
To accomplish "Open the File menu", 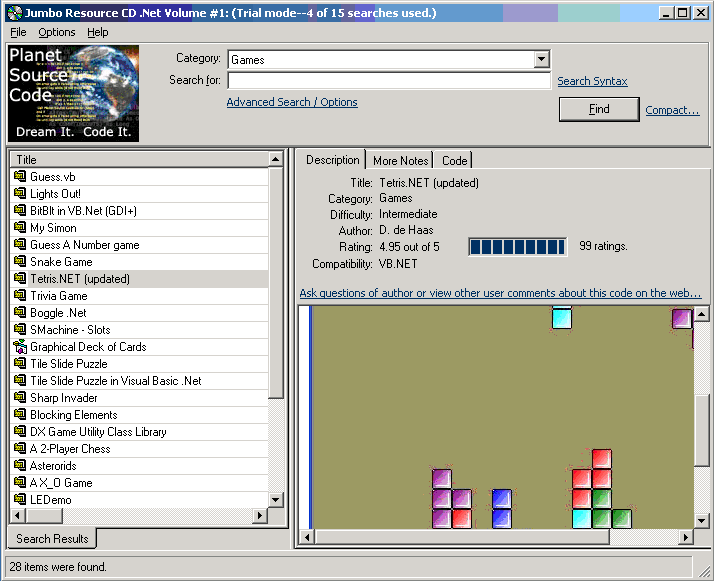I will pos(18,32).
